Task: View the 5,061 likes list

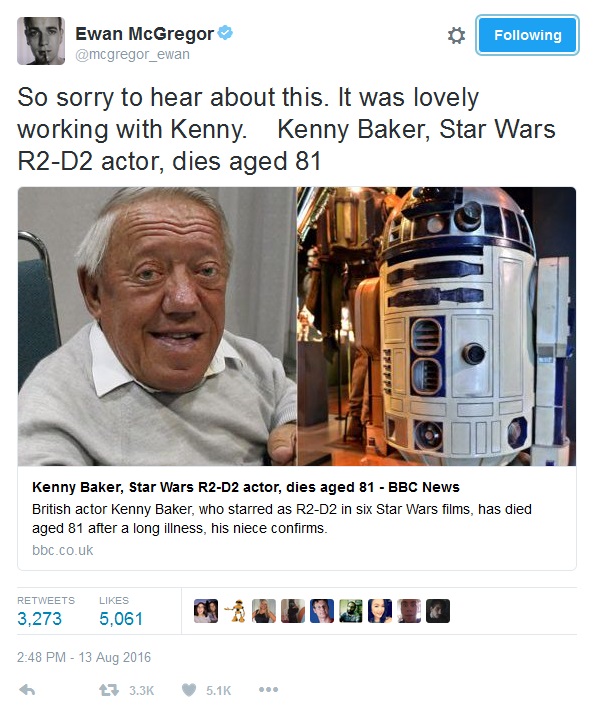Action: (121, 618)
